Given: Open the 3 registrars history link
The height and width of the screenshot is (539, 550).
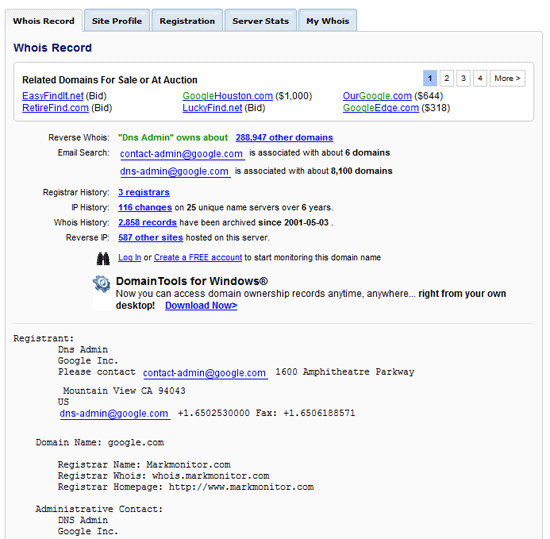Looking at the screenshot, I should 144,192.
